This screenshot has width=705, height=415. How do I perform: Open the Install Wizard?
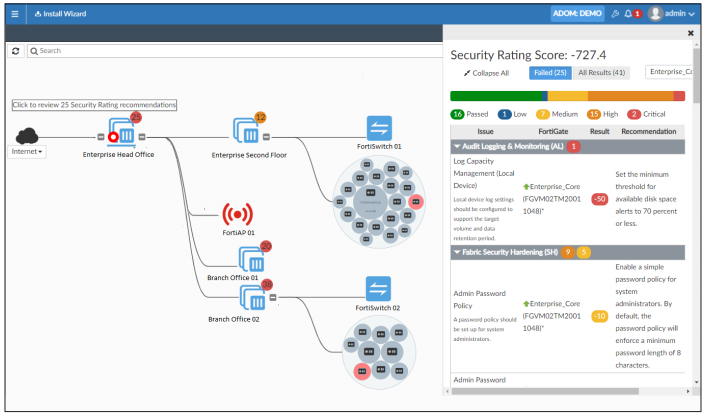(x=60, y=14)
